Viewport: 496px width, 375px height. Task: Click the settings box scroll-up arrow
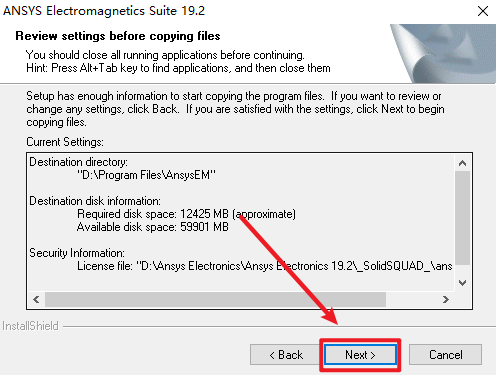tap(462, 163)
